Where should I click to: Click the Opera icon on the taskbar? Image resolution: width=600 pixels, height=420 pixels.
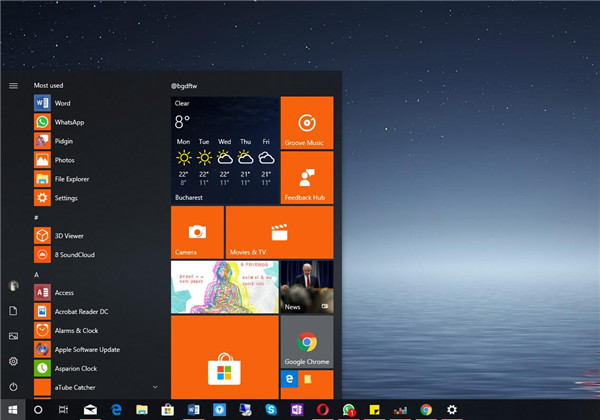[x=322, y=410]
